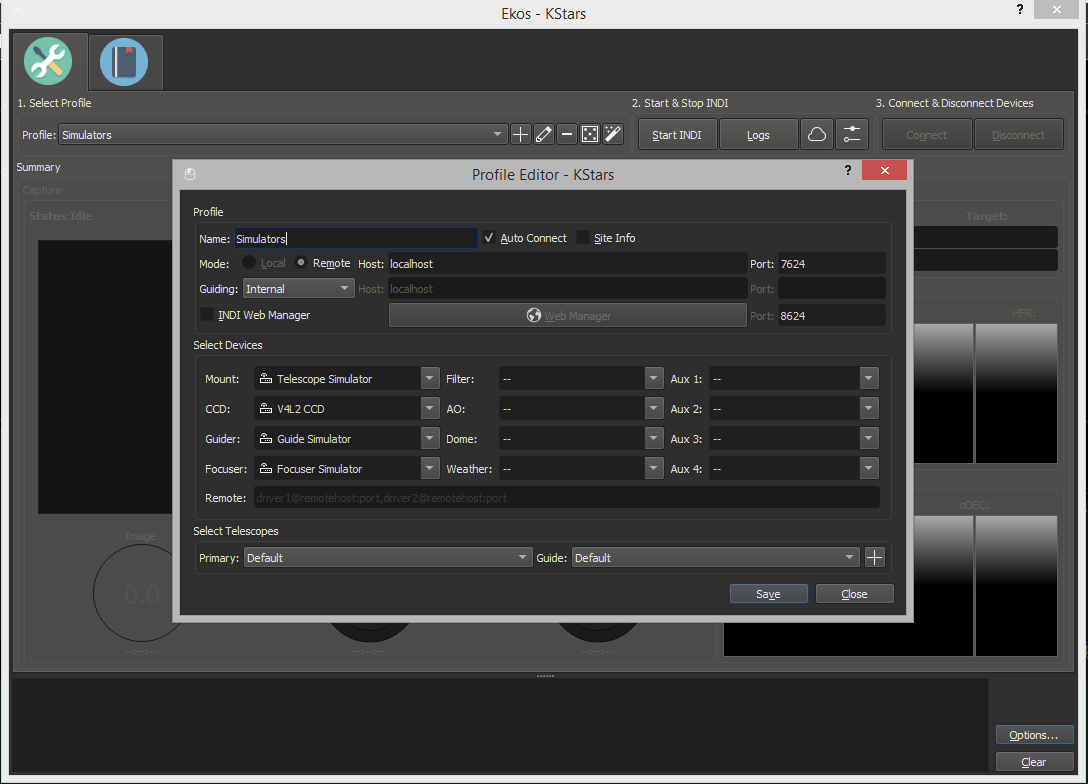Image resolution: width=1088 pixels, height=784 pixels.
Task: Click the Save button in Profile Editor
Action: 768,594
